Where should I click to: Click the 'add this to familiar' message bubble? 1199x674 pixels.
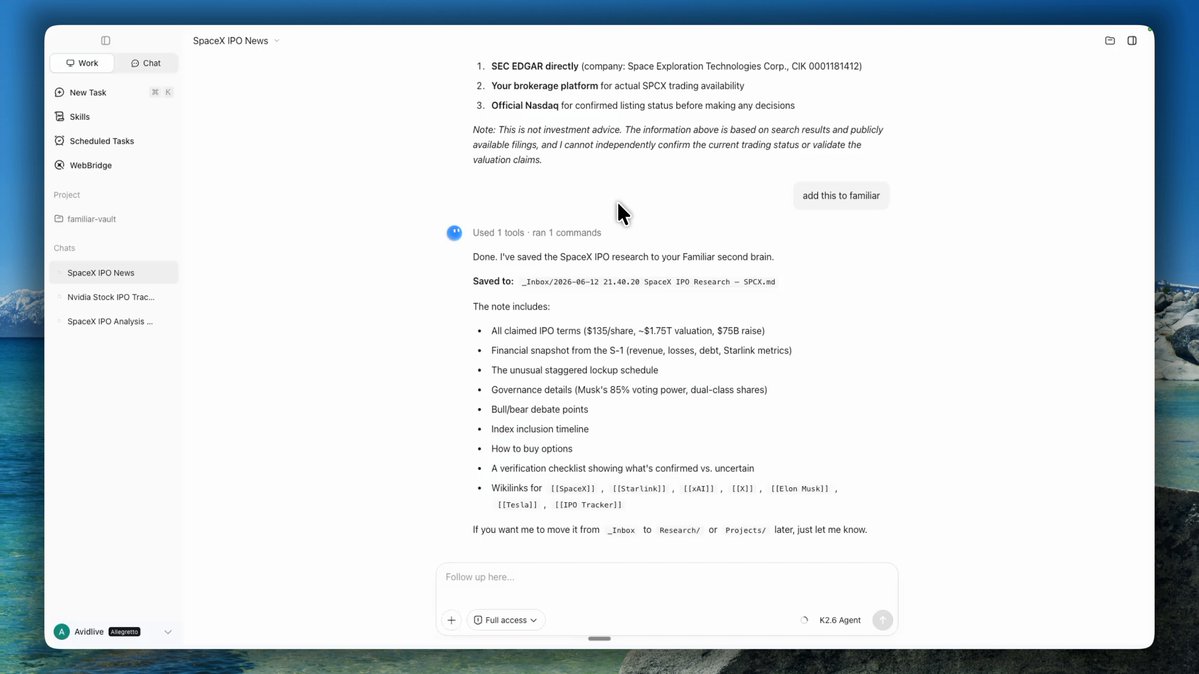click(840, 196)
